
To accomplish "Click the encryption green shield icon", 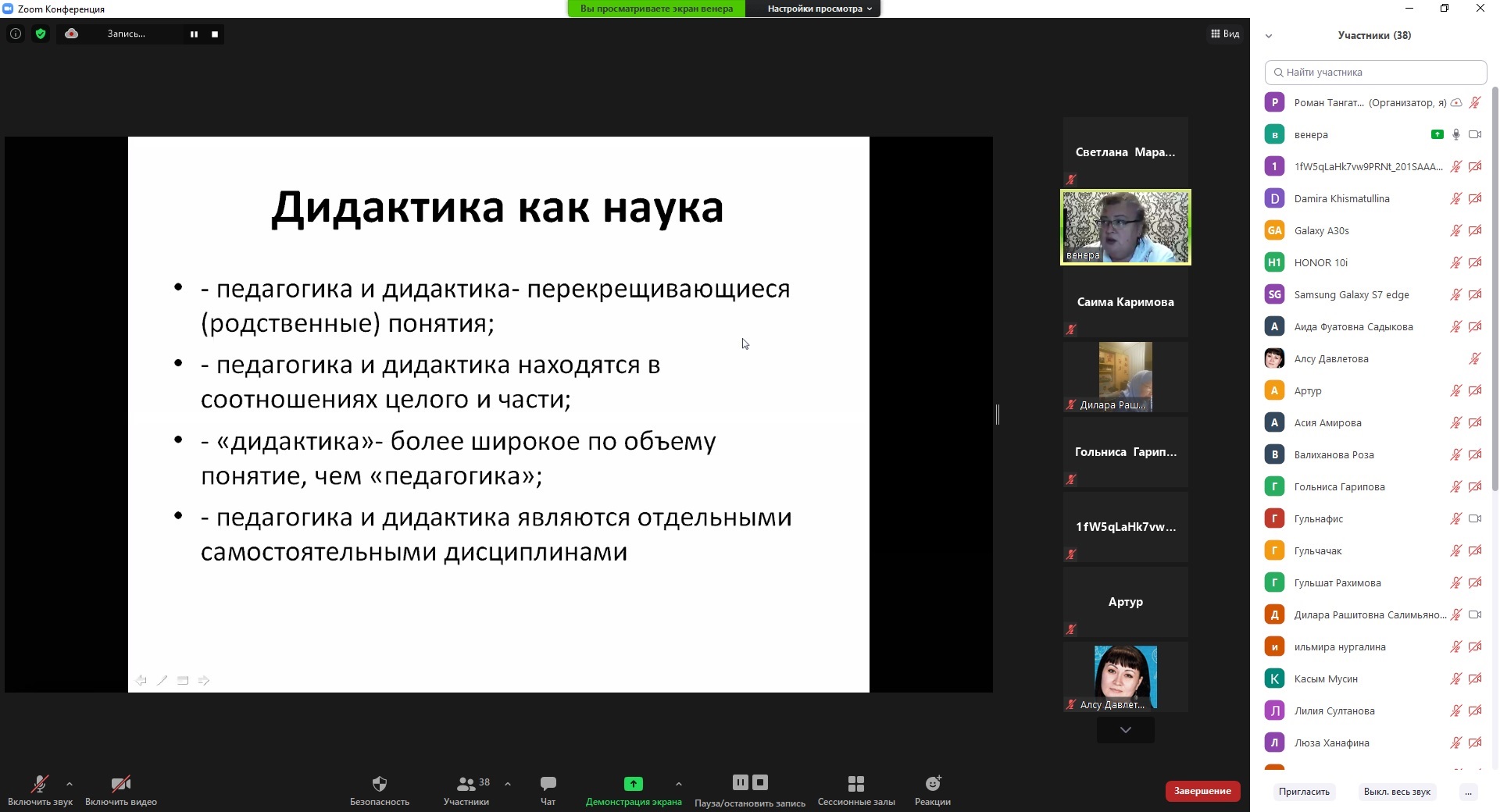I will pyautogui.click(x=41, y=34).
